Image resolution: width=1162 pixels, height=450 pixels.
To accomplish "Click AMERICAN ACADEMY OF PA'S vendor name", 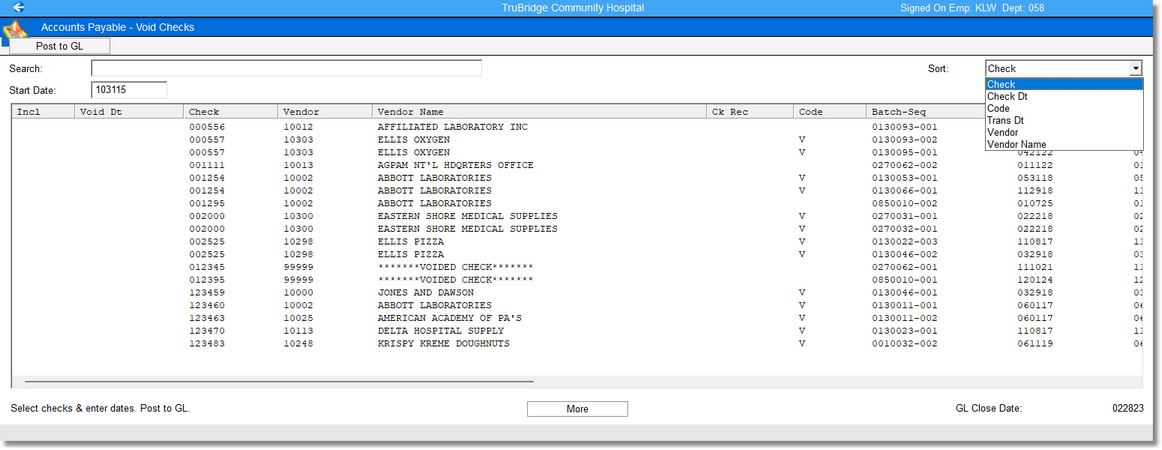I will (449, 318).
